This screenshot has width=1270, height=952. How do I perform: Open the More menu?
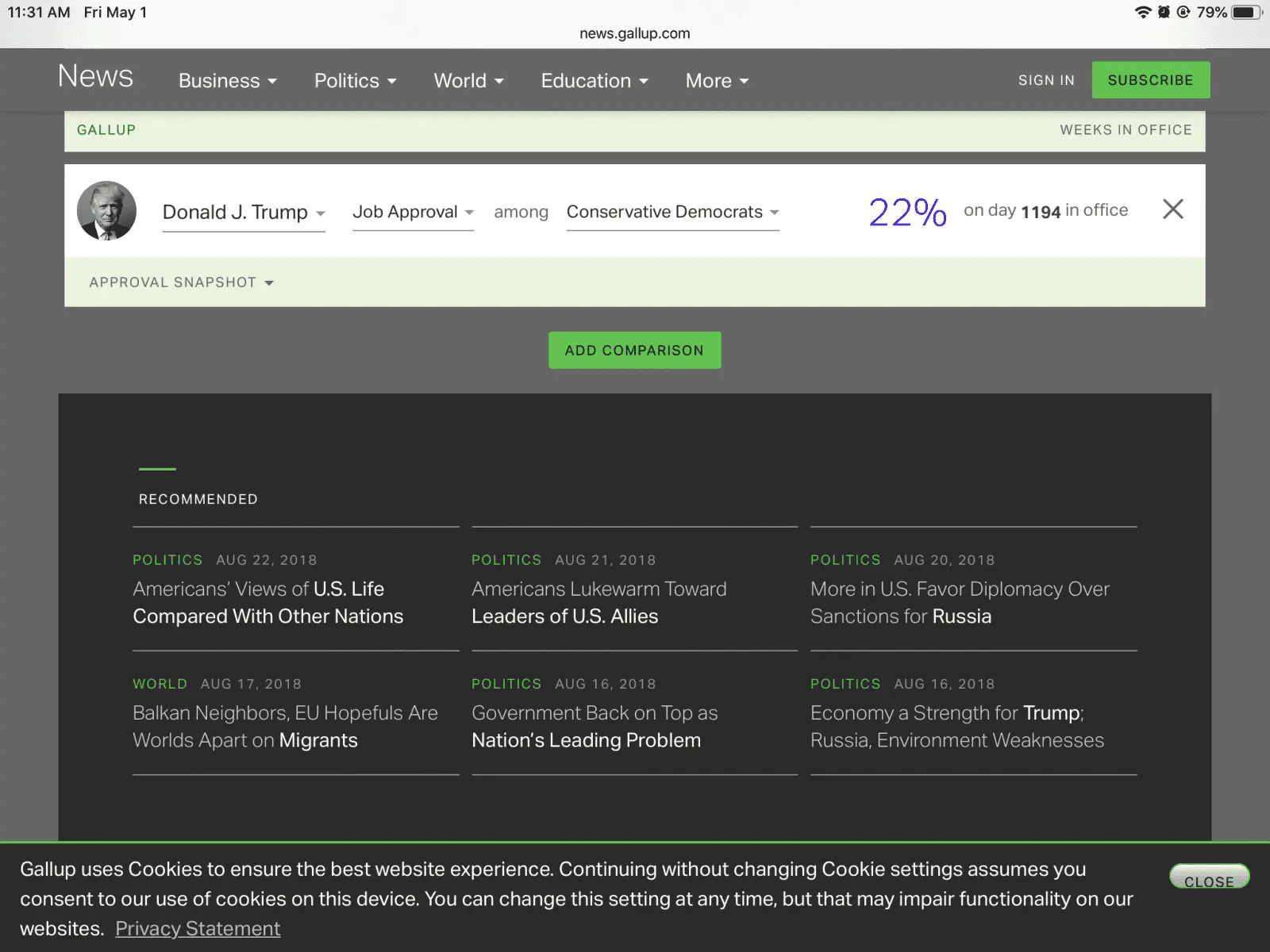[717, 81]
